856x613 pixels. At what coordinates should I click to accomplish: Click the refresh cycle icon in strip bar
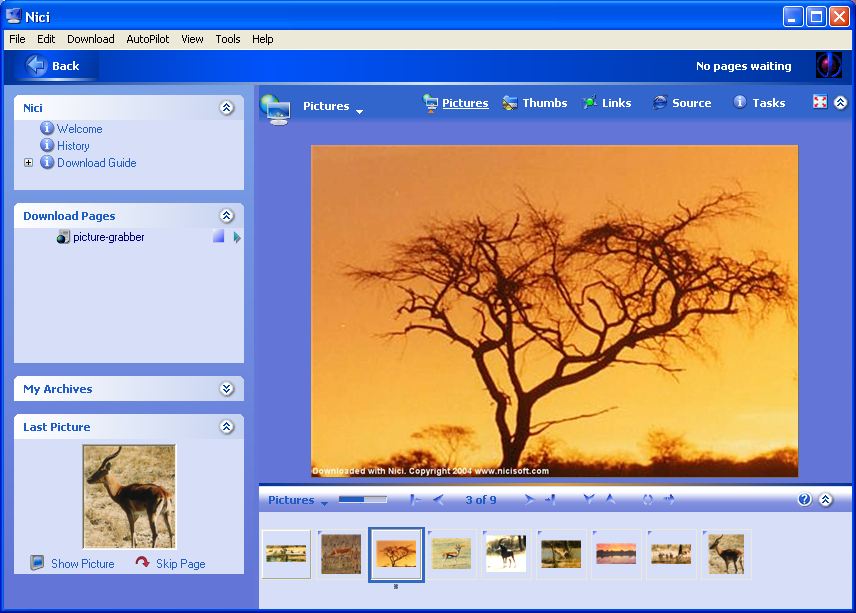coord(647,499)
